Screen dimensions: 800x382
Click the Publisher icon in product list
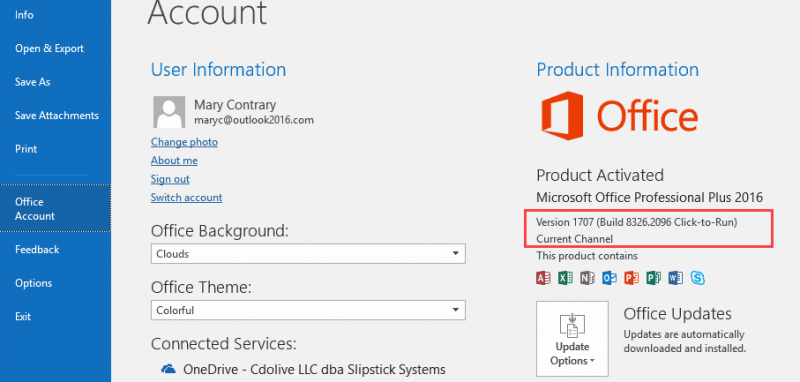tap(654, 277)
